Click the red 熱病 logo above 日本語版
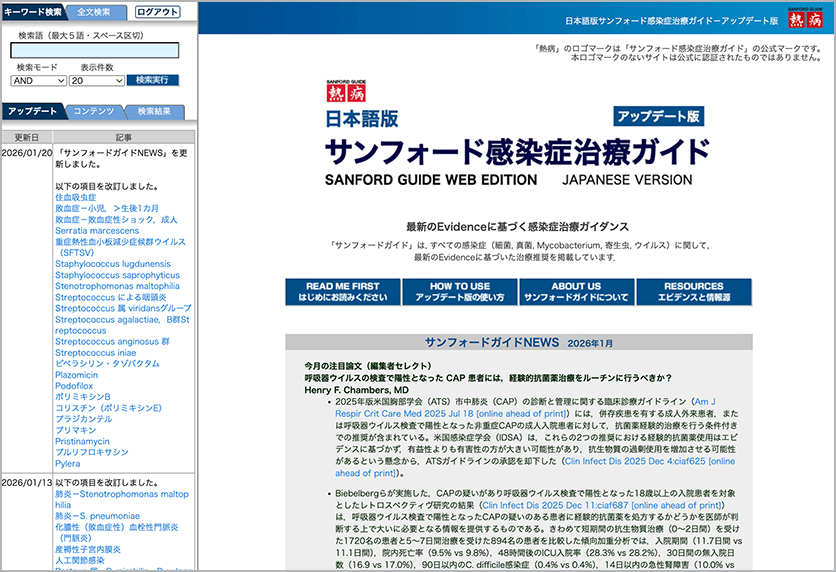 click(x=346, y=91)
